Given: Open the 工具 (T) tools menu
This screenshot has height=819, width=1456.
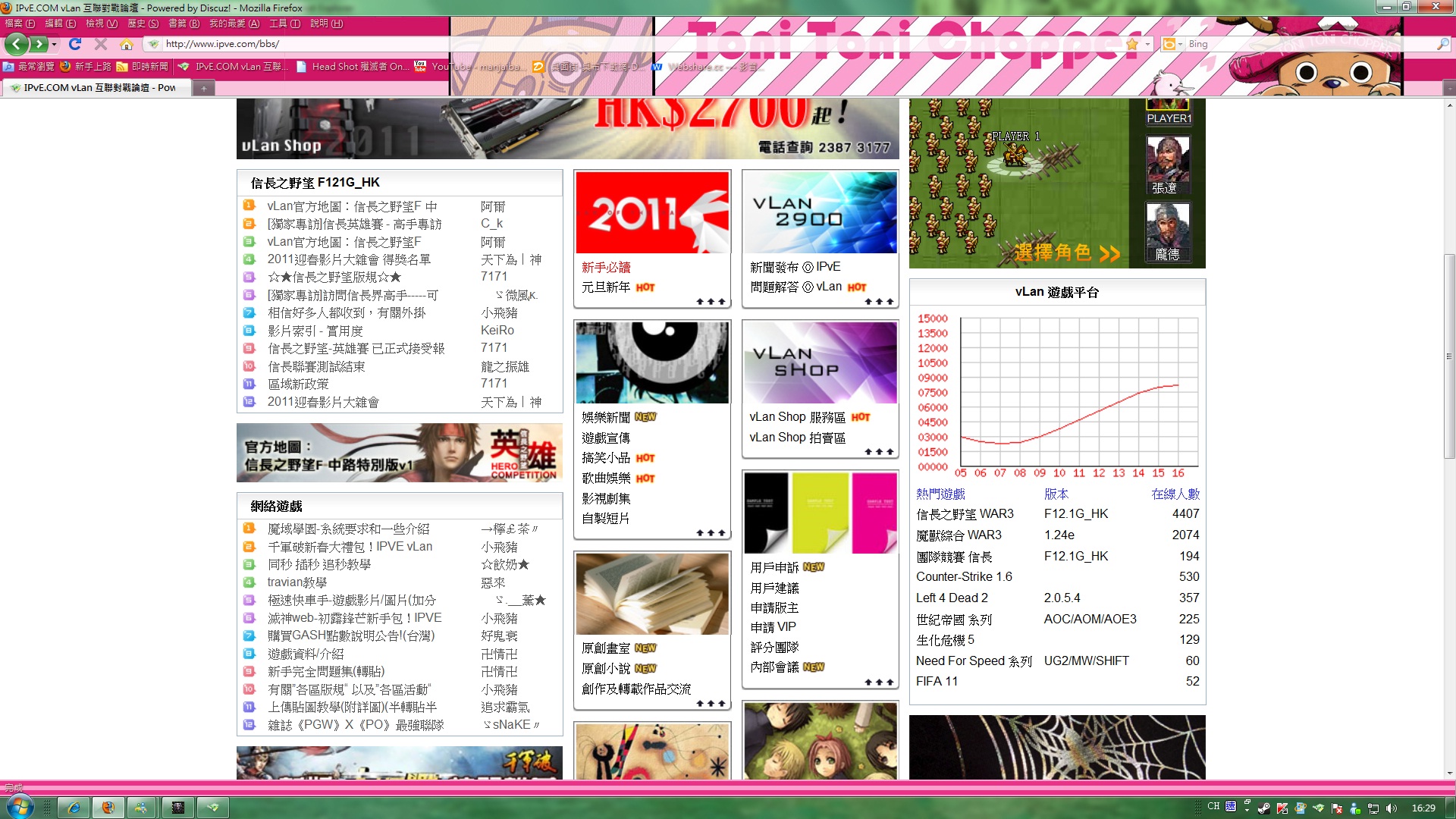Looking at the screenshot, I should pos(284,24).
